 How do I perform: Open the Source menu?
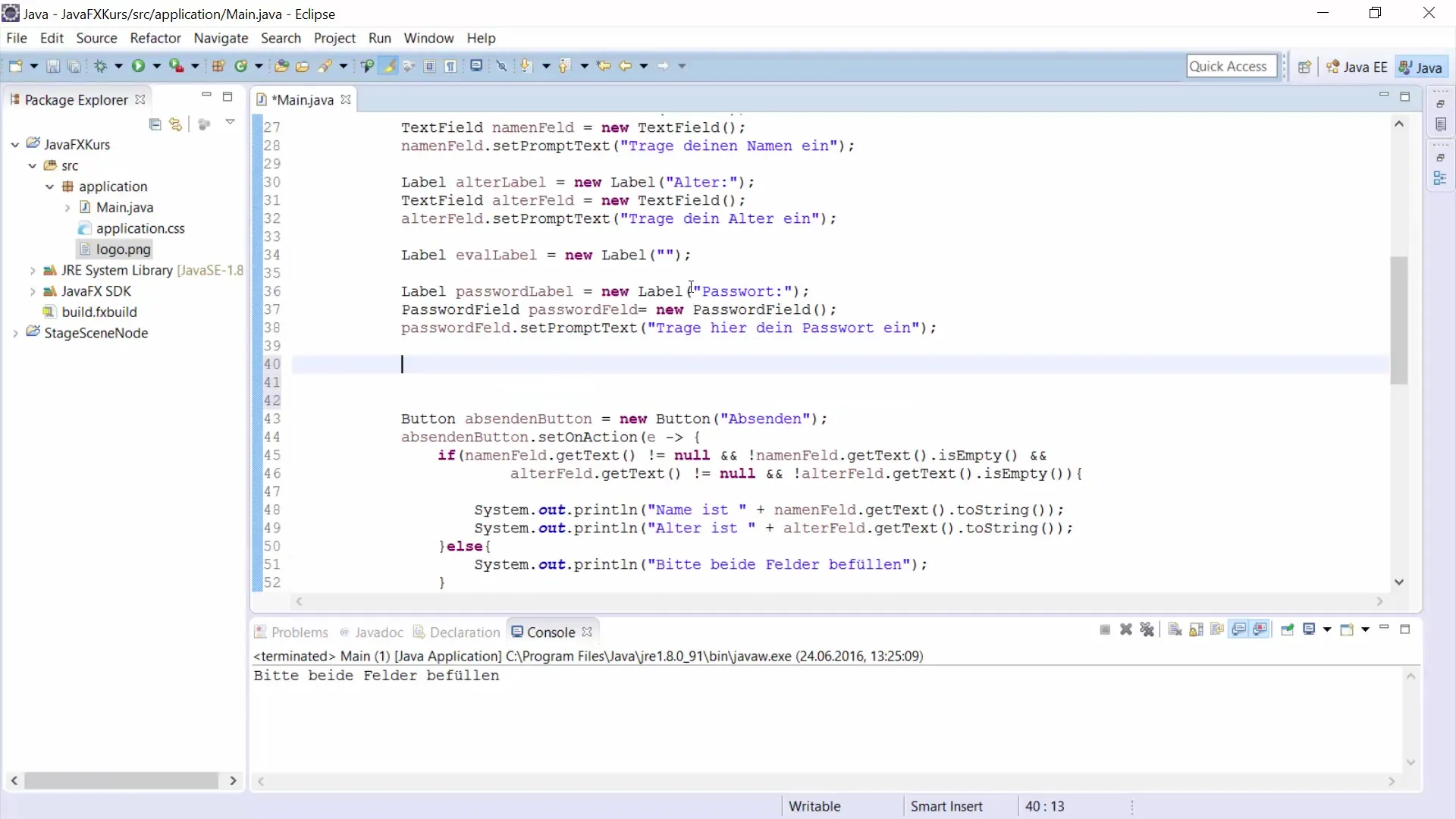(96, 38)
